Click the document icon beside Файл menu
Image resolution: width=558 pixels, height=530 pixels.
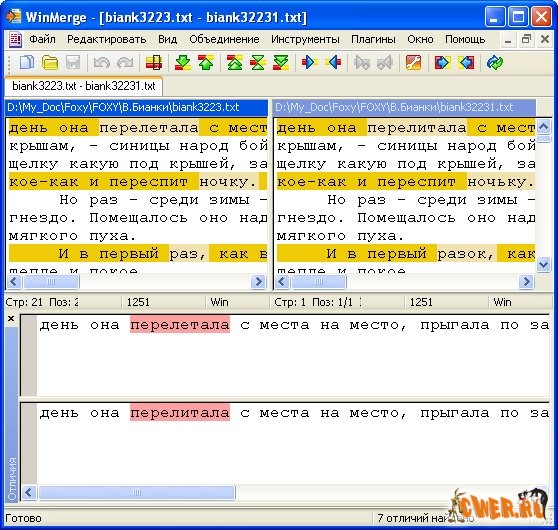[15, 39]
